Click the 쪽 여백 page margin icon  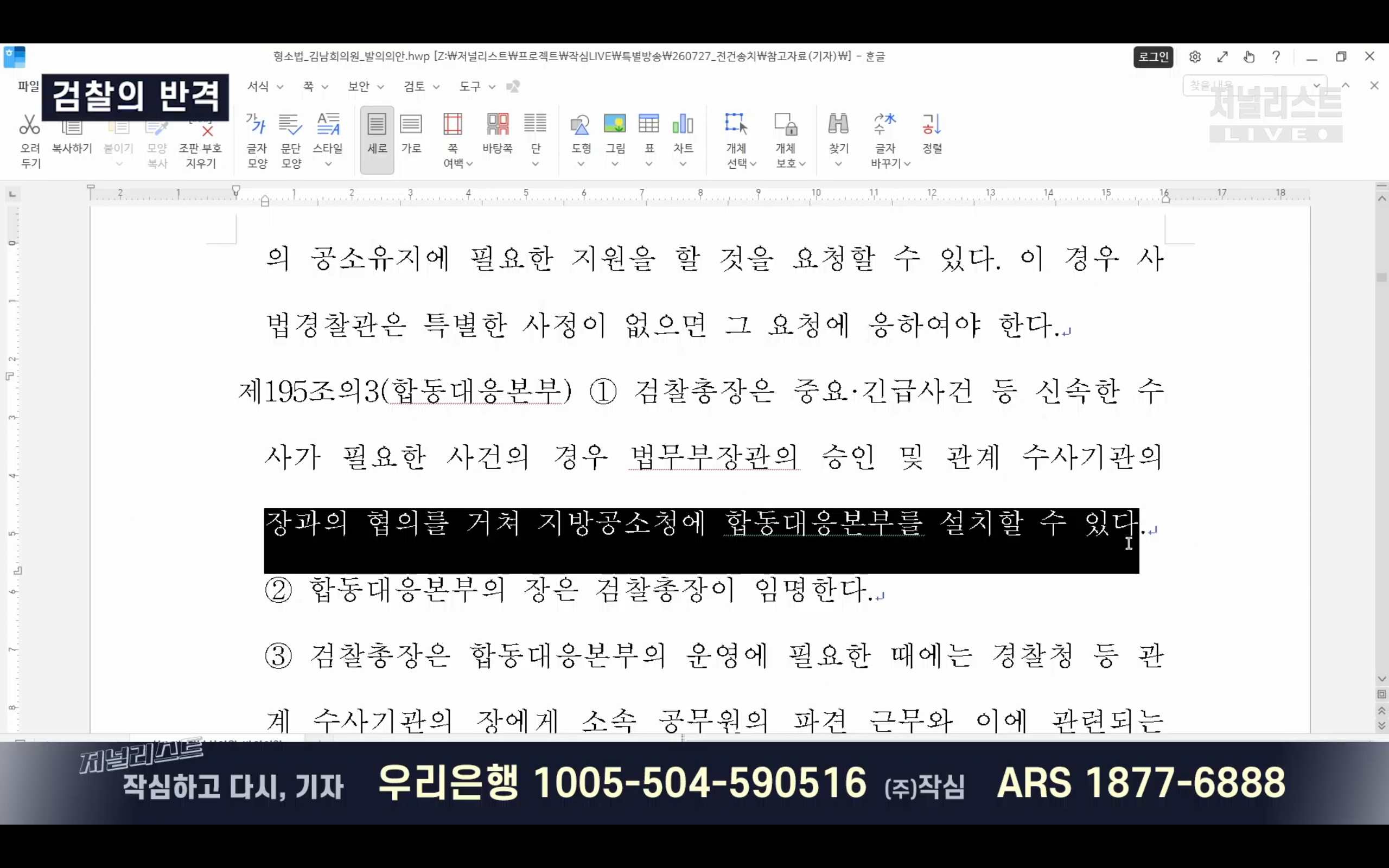coord(453,124)
